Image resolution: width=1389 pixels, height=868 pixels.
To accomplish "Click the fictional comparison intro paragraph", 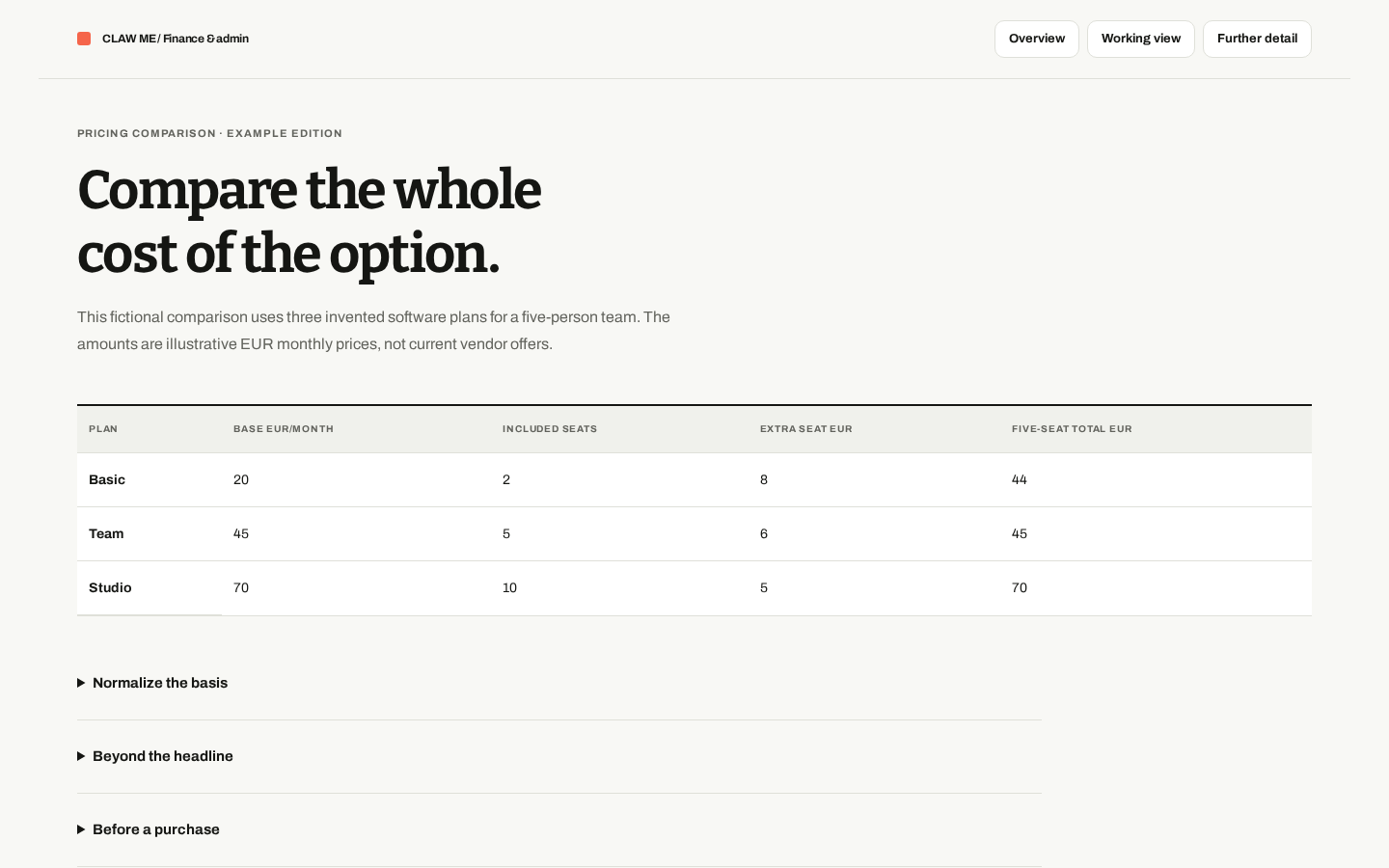I will [373, 331].
